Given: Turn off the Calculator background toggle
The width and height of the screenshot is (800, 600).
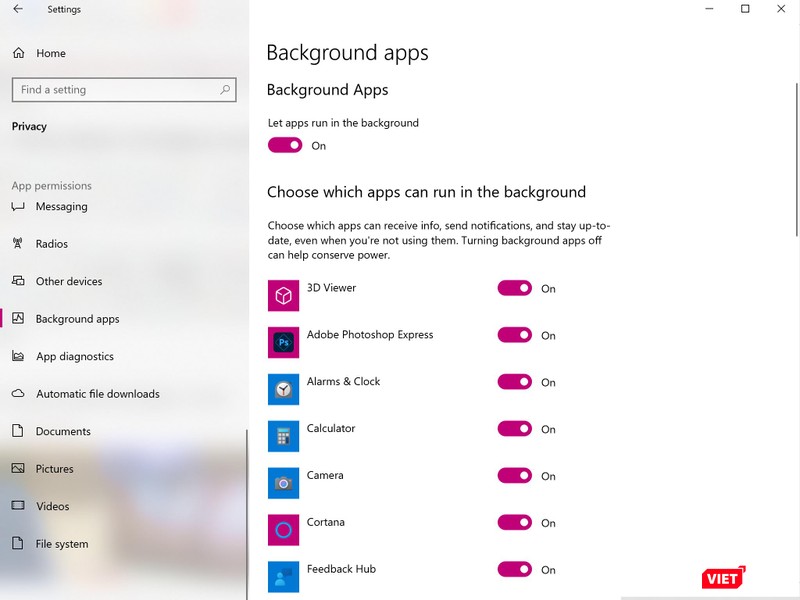Looking at the screenshot, I should (x=514, y=428).
